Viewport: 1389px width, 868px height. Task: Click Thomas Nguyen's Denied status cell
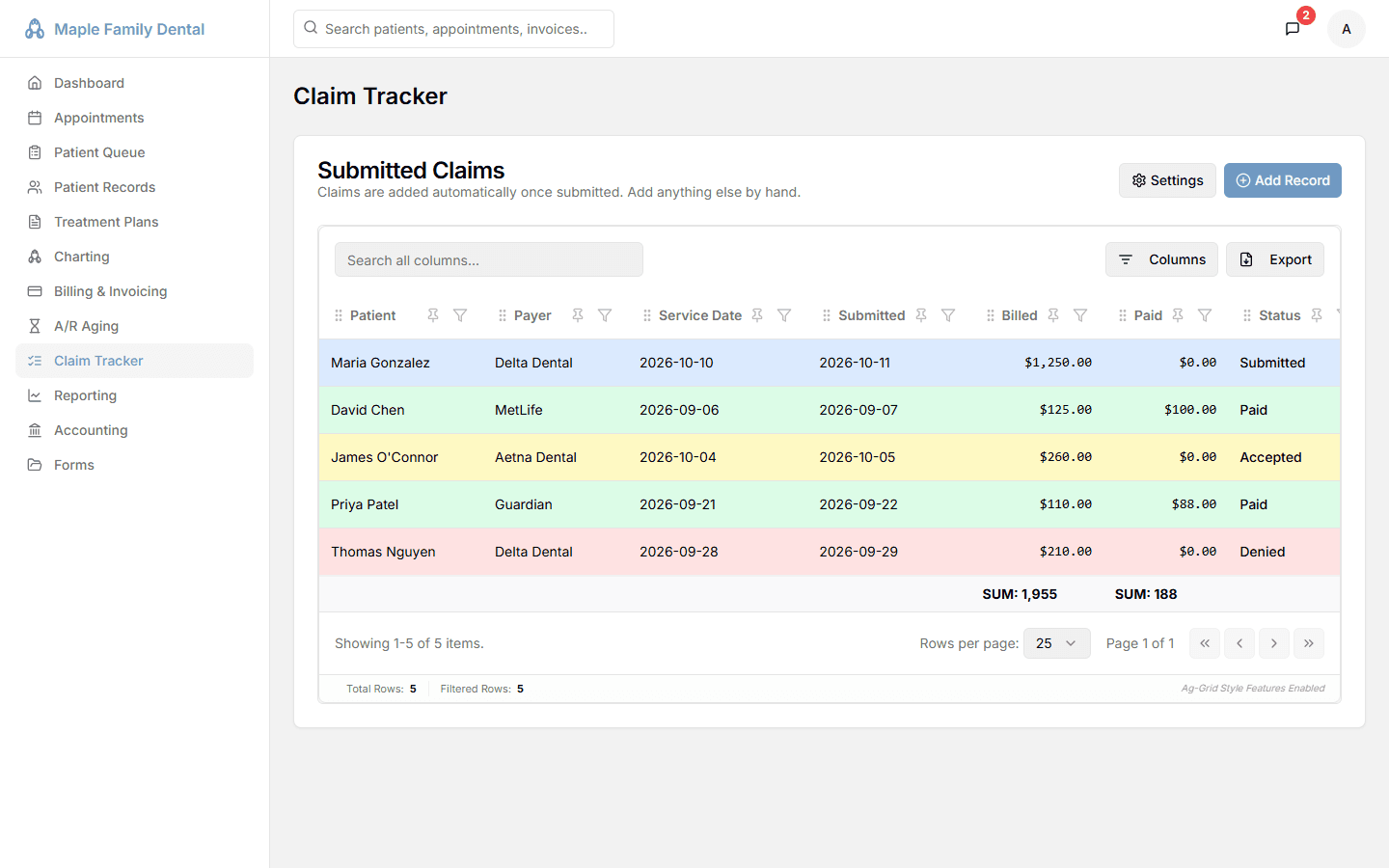[1283, 552]
